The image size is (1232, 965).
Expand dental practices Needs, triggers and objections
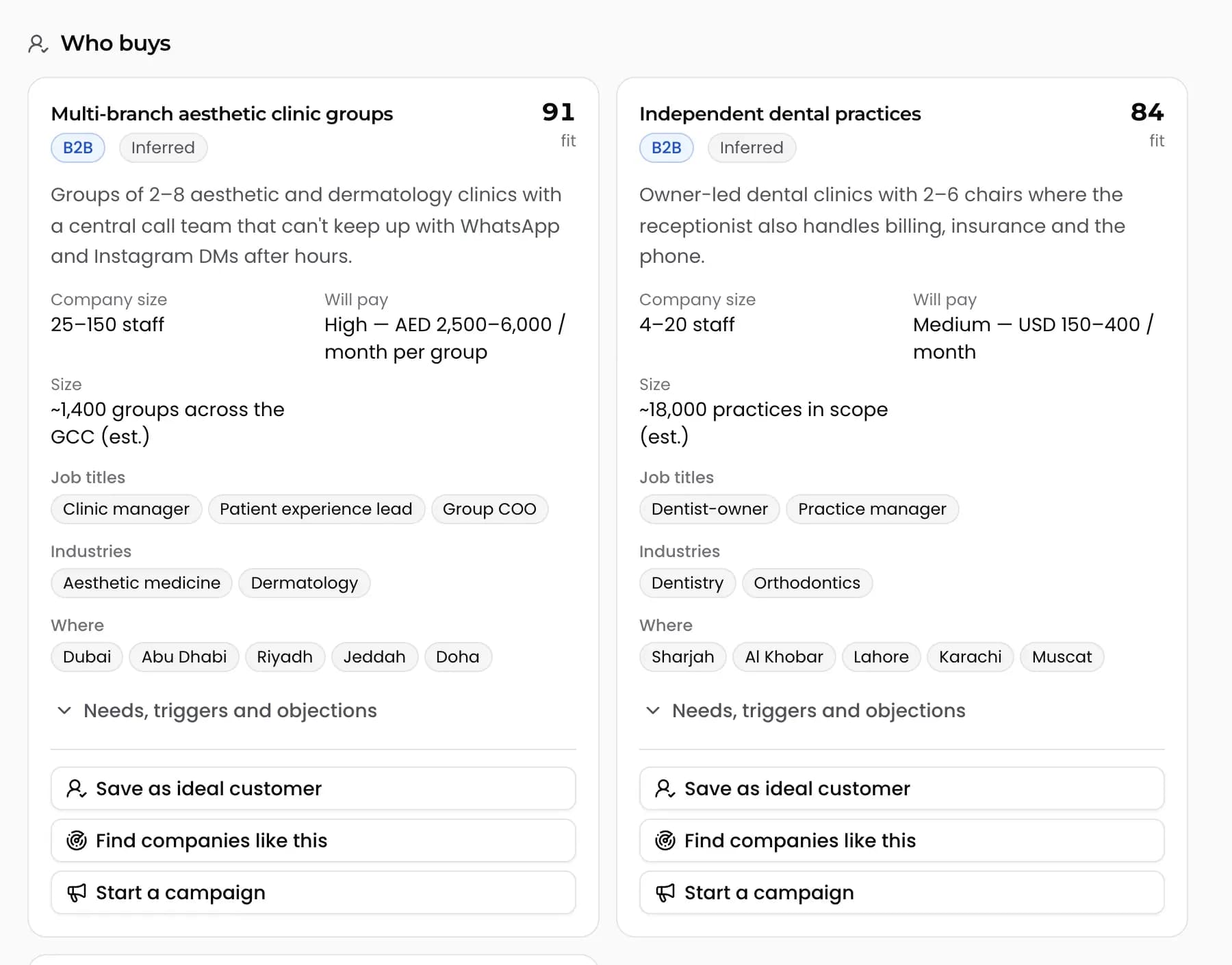(x=806, y=710)
